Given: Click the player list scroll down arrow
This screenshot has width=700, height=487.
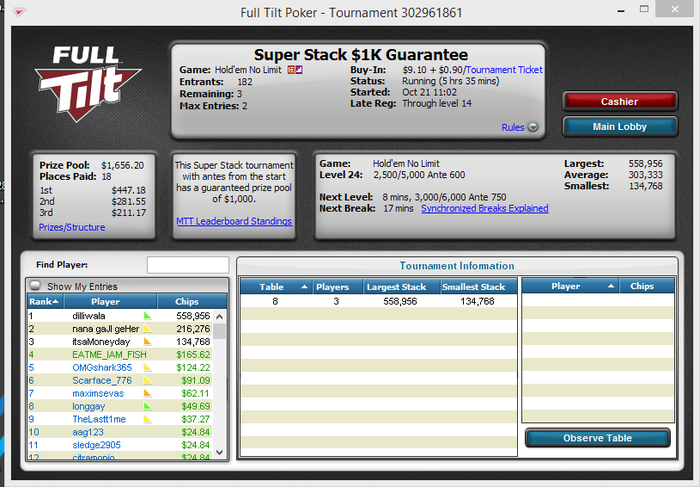Looking at the screenshot, I should pos(219,452).
